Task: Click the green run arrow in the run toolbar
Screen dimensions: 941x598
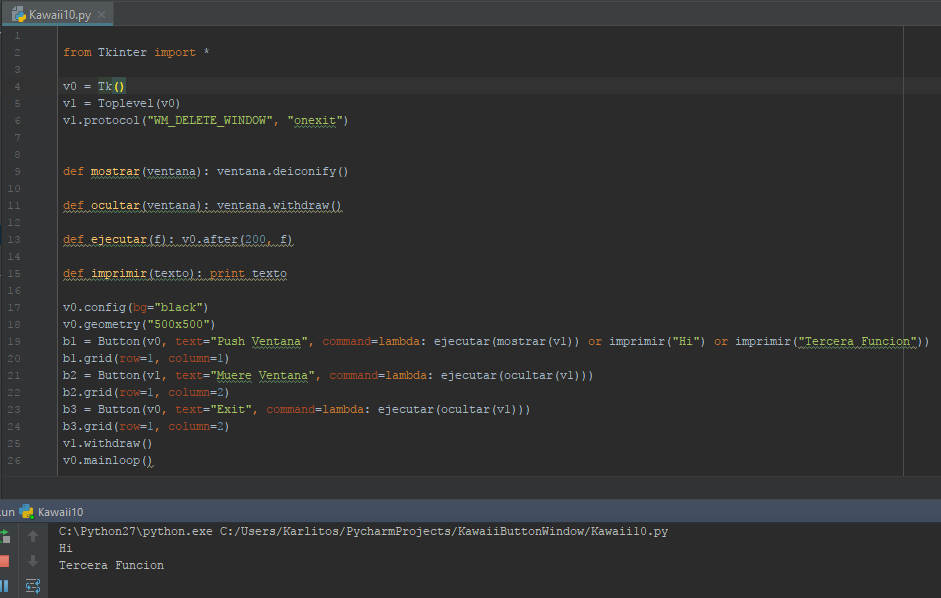Action: click(4, 535)
